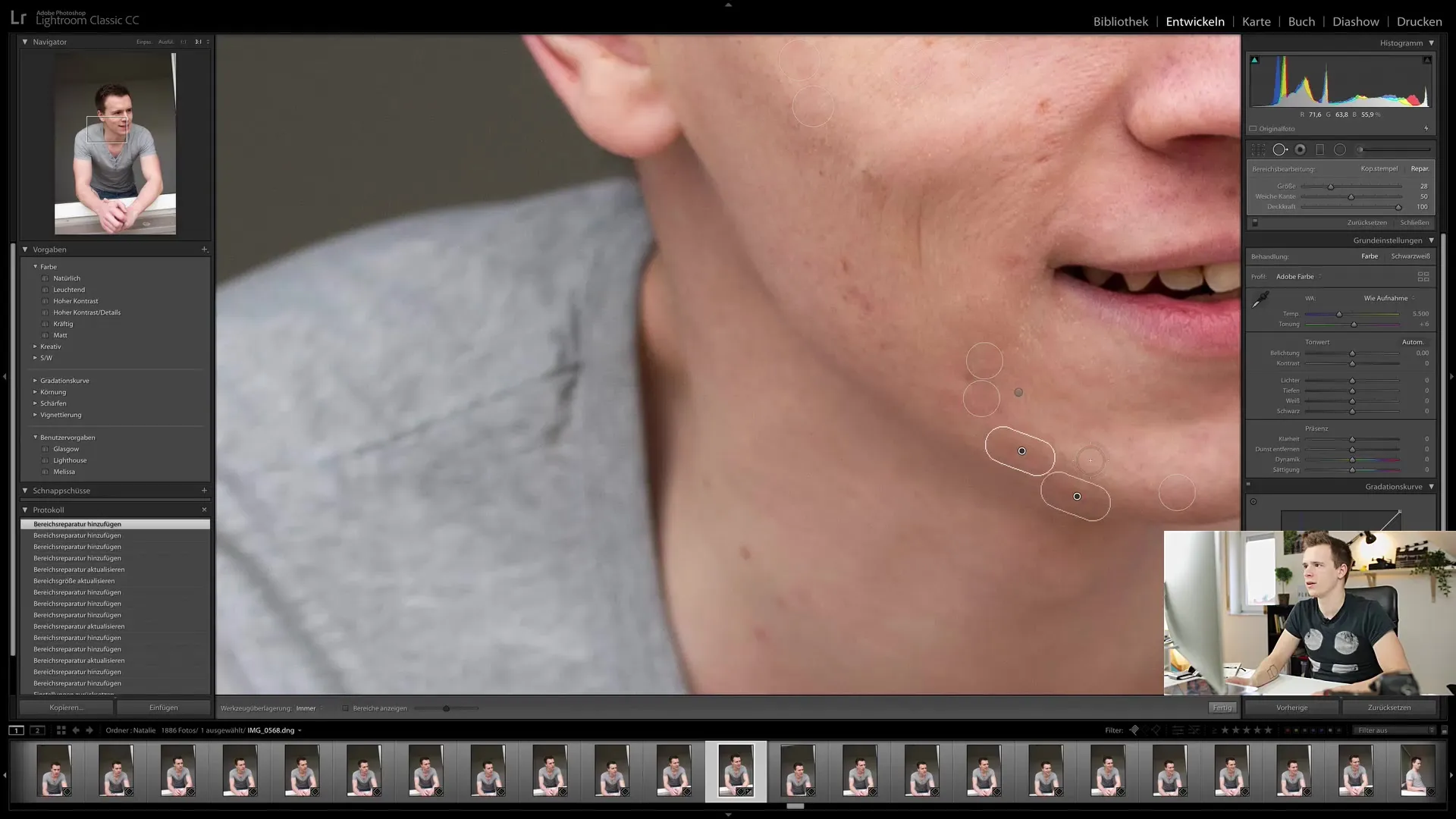Select the lower spot repair pin

tap(1077, 497)
